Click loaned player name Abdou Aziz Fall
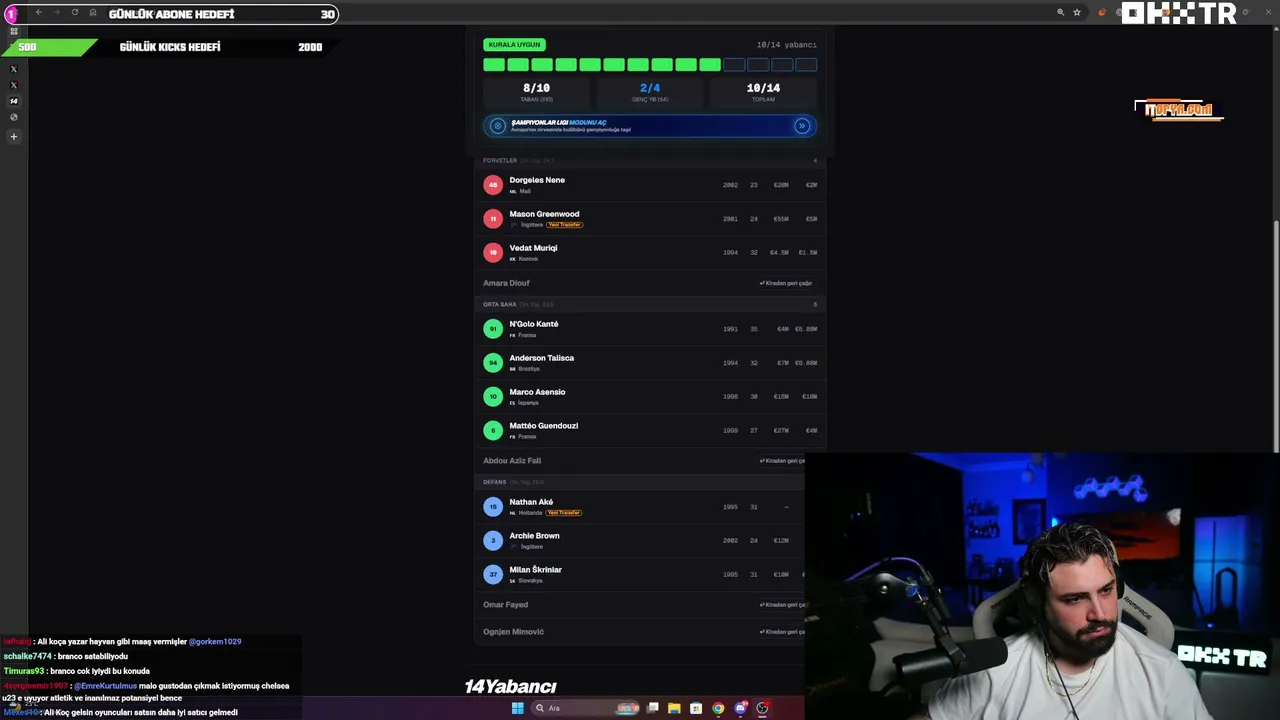Screen dimensions: 1280x720 point(512,461)
